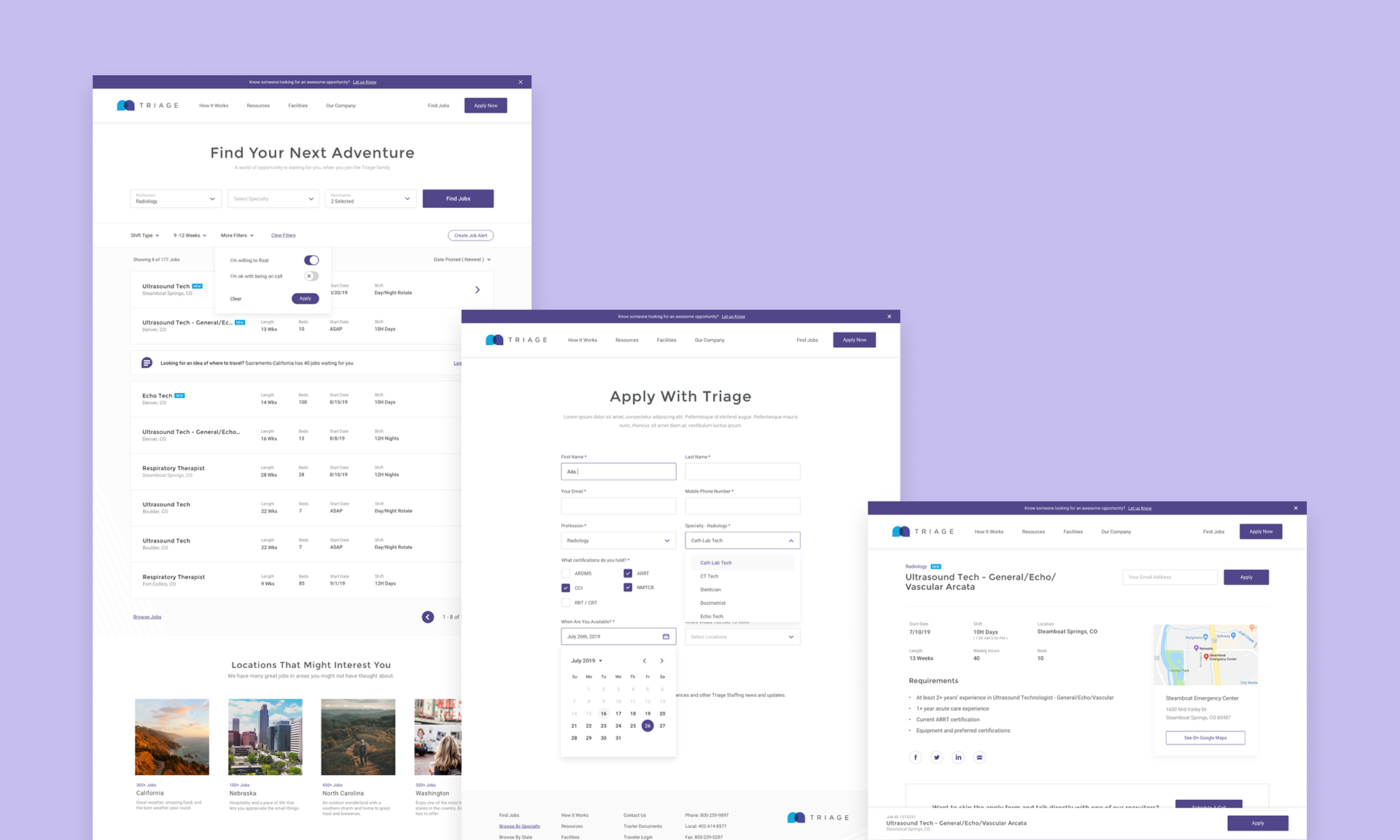Open Date Posted sort dropdown
Image resolution: width=1400 pixels, height=840 pixels.
click(x=462, y=260)
